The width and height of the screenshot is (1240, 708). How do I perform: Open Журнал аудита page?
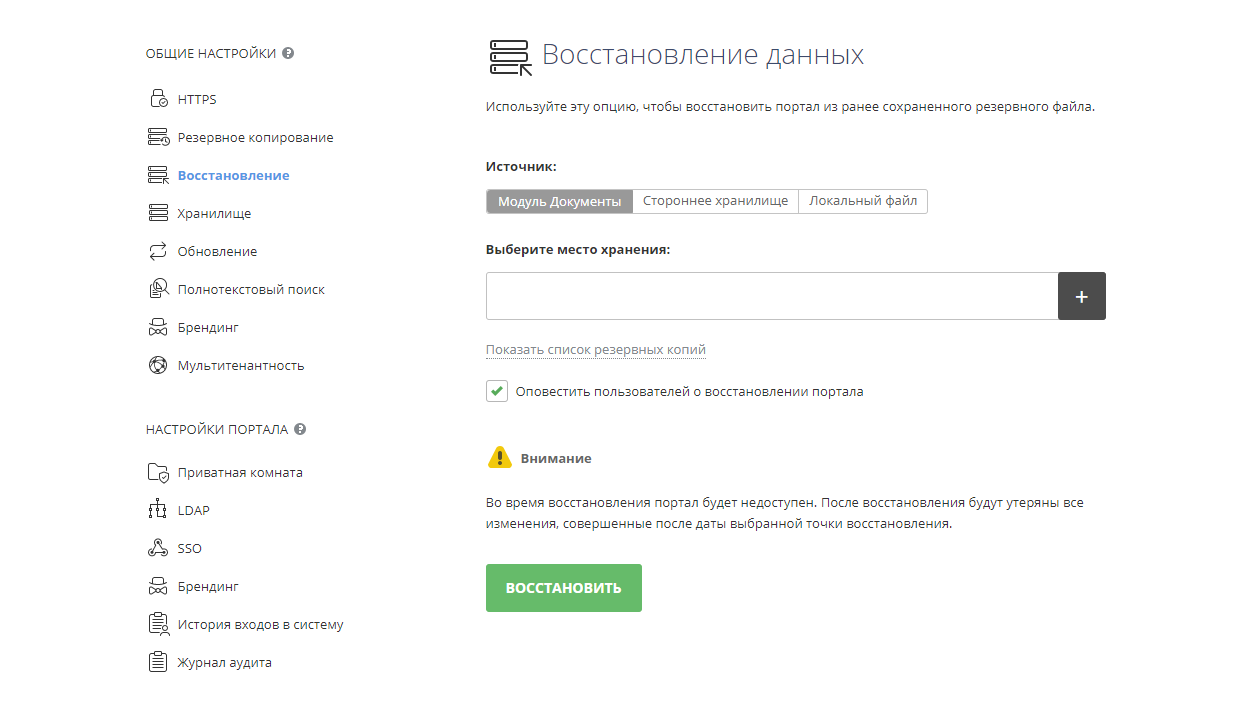pyautogui.click(x=225, y=662)
